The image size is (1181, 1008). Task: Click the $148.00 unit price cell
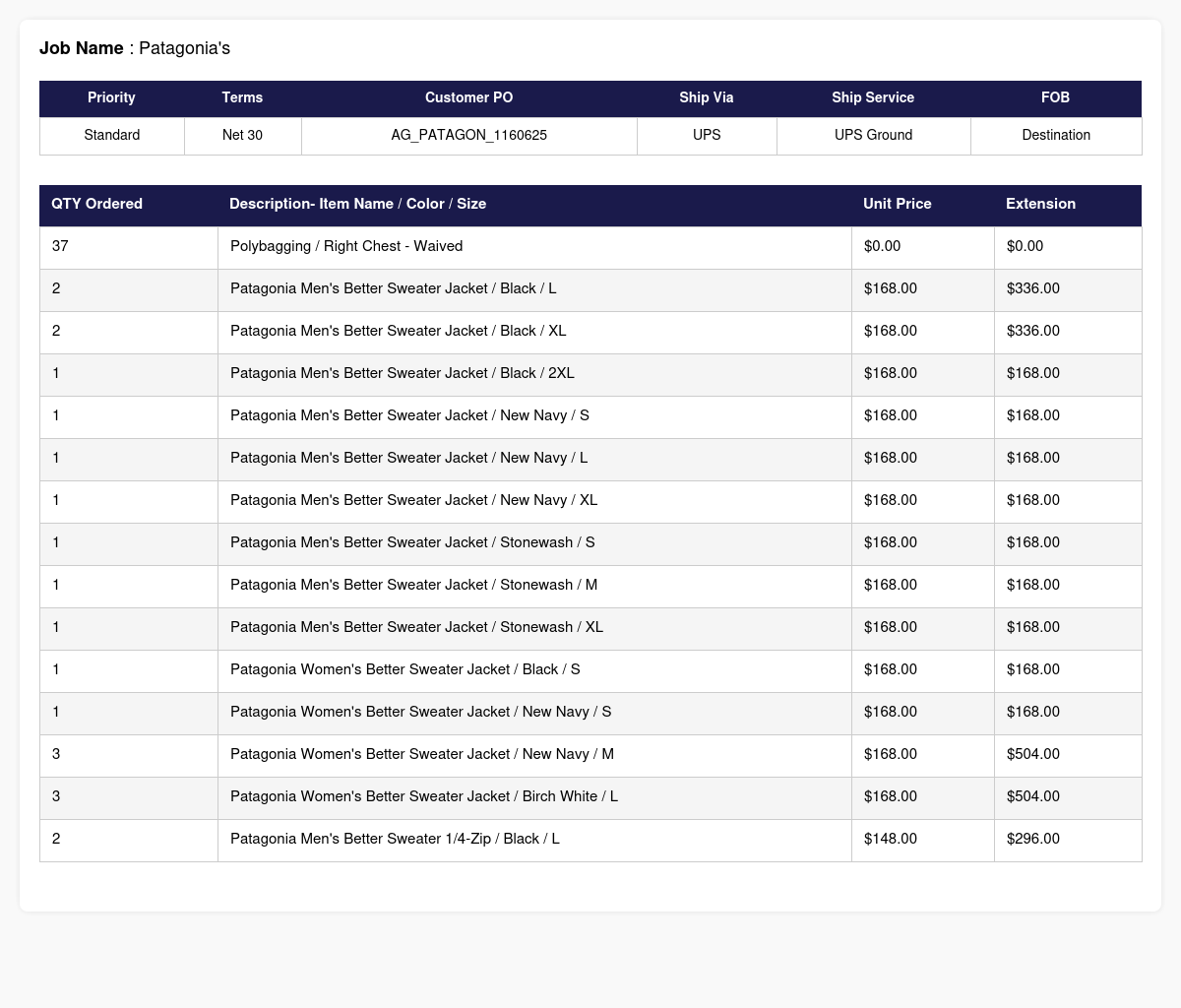click(x=923, y=840)
